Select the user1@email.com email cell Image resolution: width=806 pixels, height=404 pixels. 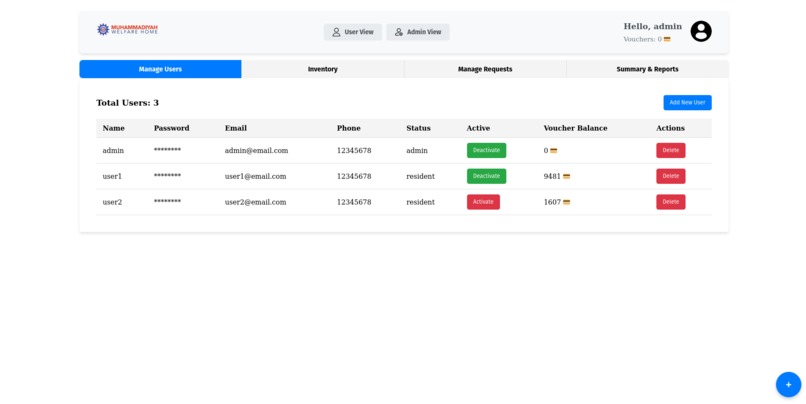click(255, 176)
